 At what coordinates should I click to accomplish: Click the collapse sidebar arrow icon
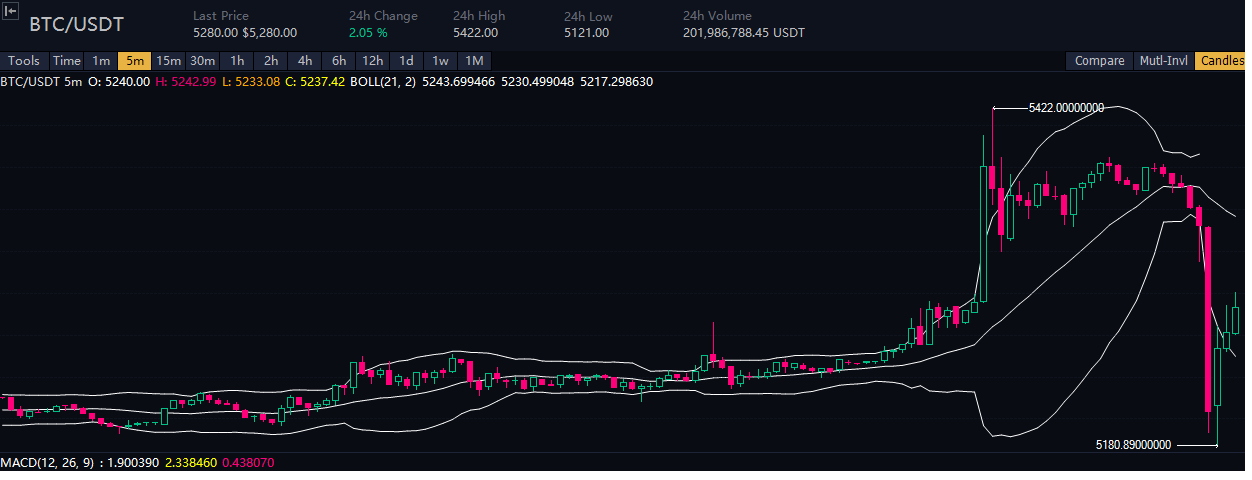(11, 9)
